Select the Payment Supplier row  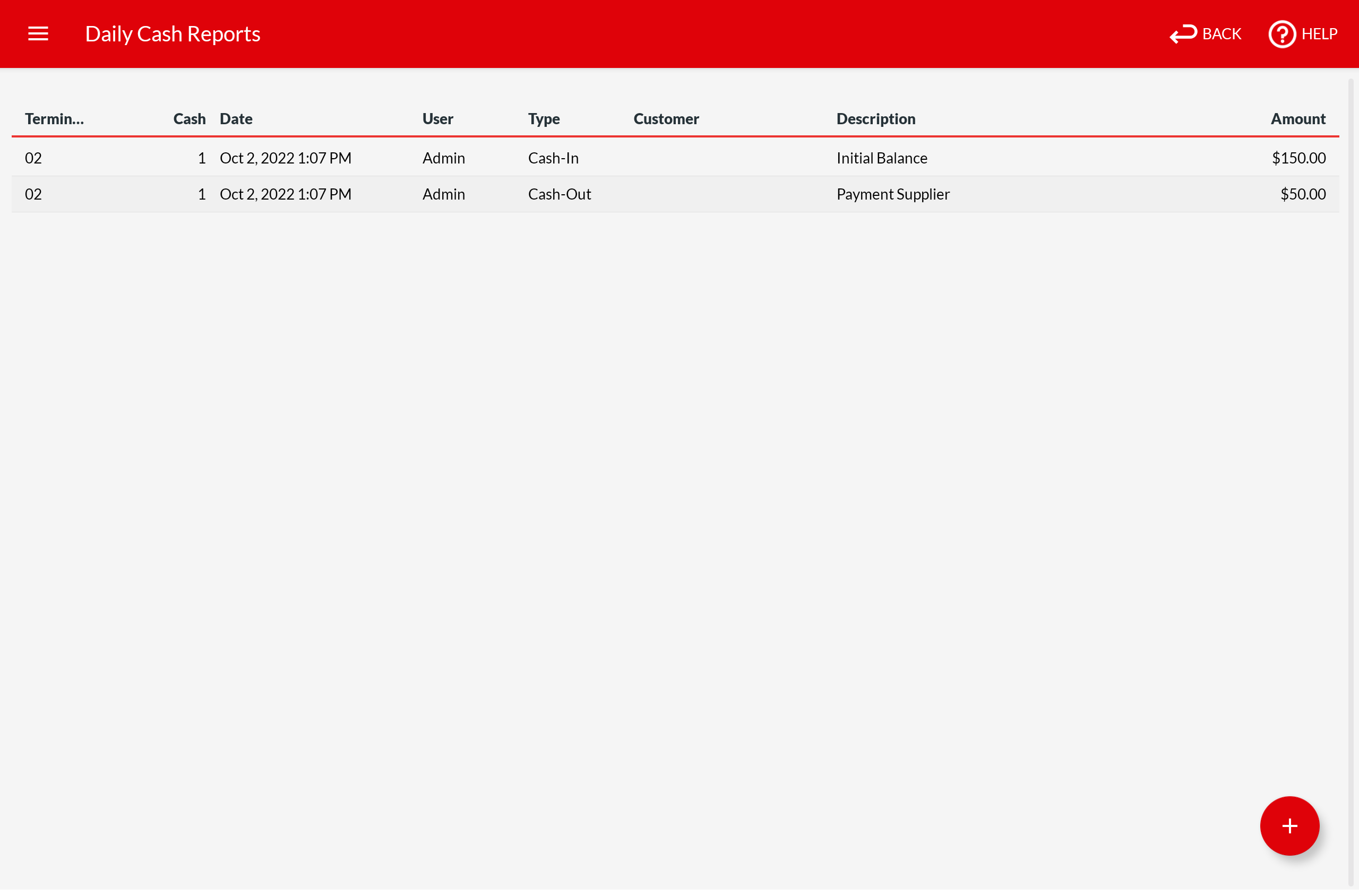coord(893,195)
